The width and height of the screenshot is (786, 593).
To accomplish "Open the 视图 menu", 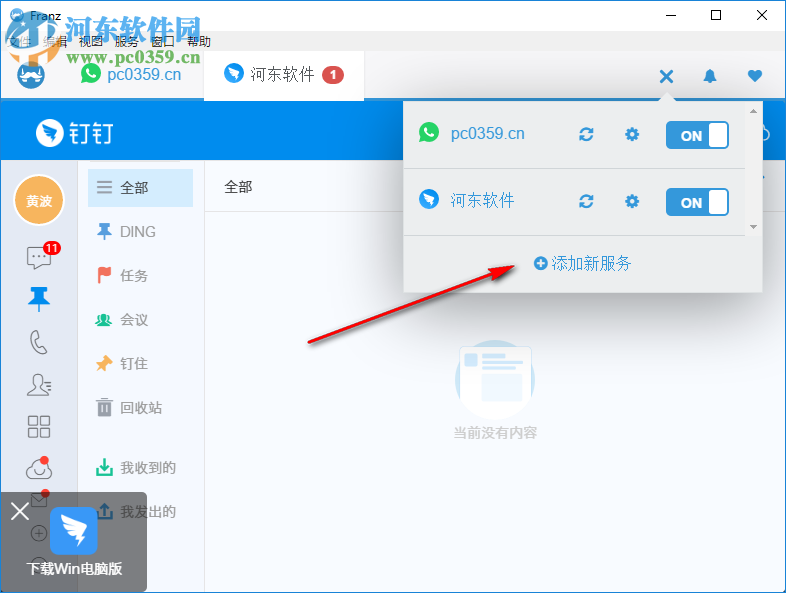I will [x=91, y=42].
